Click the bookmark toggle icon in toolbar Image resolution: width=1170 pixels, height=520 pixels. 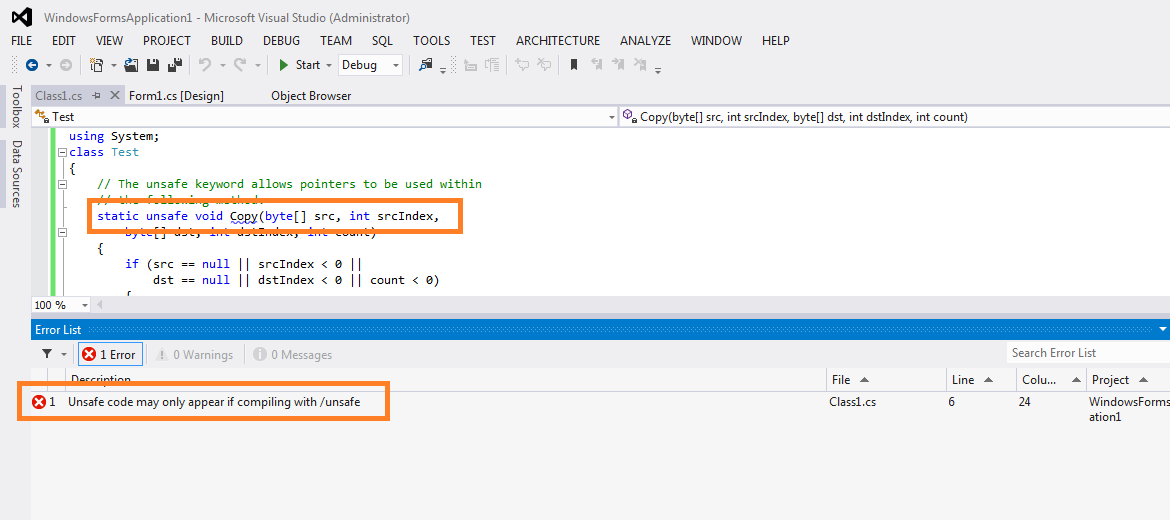(x=574, y=65)
